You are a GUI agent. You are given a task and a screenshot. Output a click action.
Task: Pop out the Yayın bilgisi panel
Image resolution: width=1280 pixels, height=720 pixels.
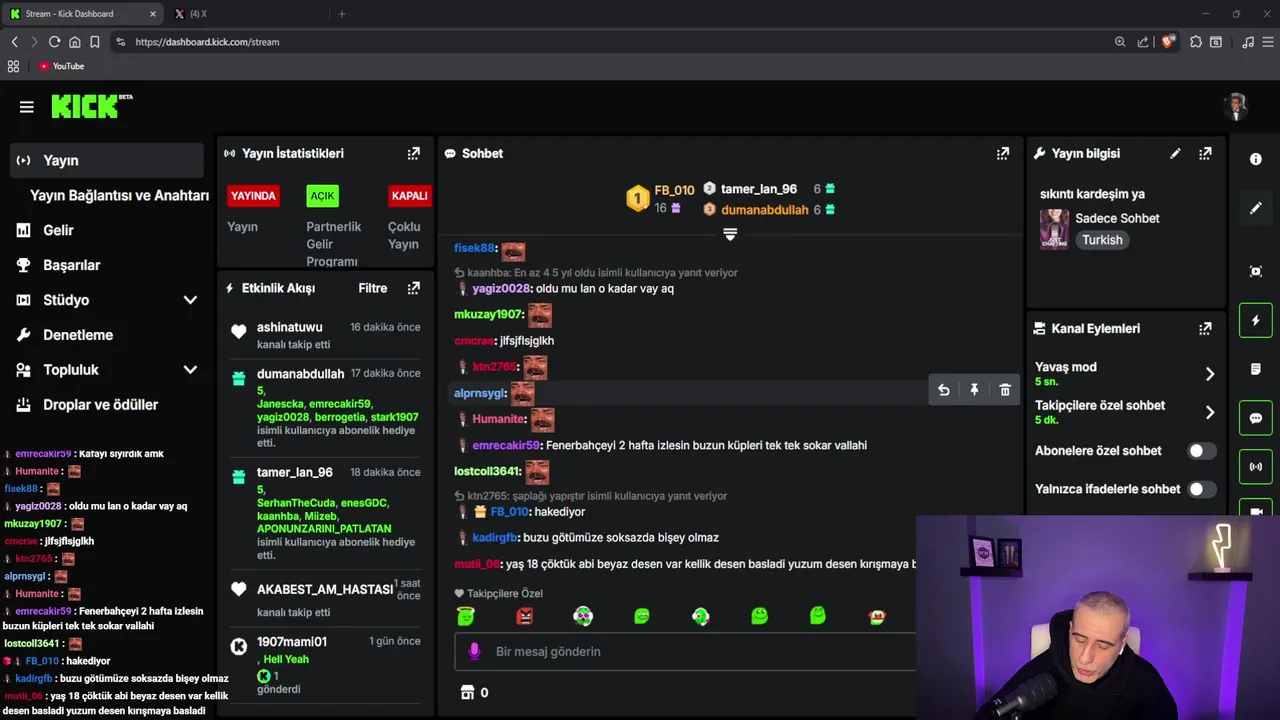1205,154
